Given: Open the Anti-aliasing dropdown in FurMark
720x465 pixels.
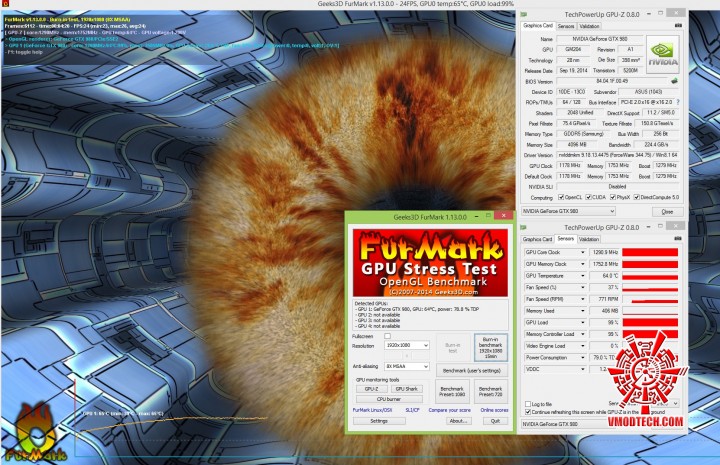Looking at the screenshot, I should tap(406, 366).
